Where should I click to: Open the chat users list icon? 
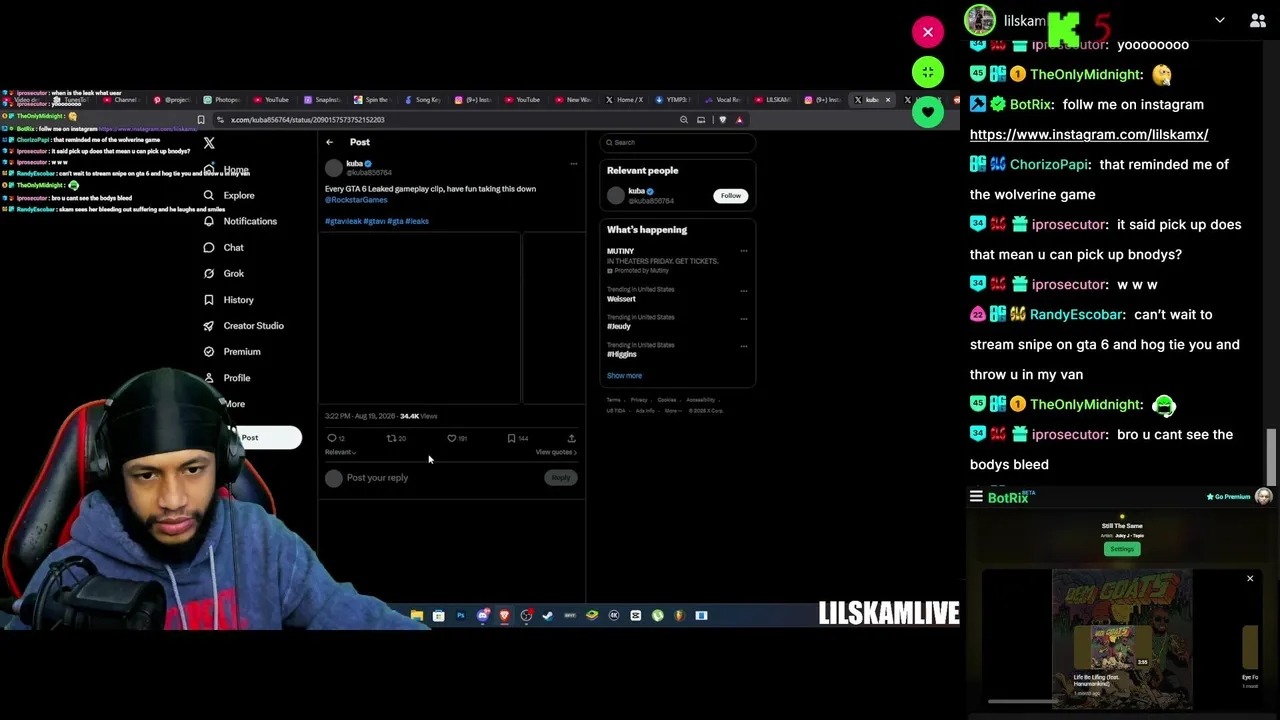tap(1258, 20)
